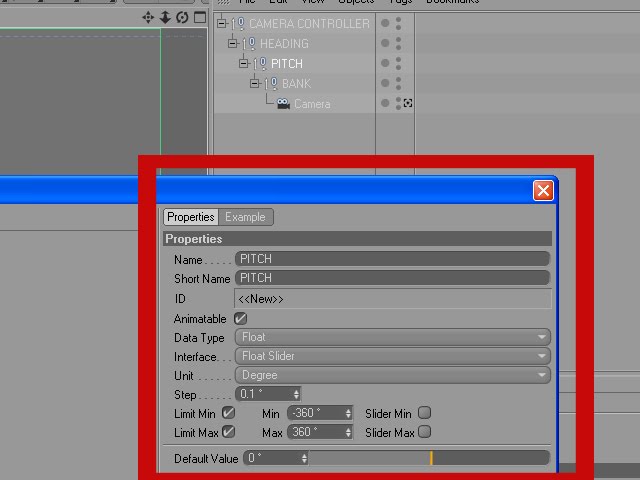Select the HEADING object
The image size is (640, 480).
[284, 44]
